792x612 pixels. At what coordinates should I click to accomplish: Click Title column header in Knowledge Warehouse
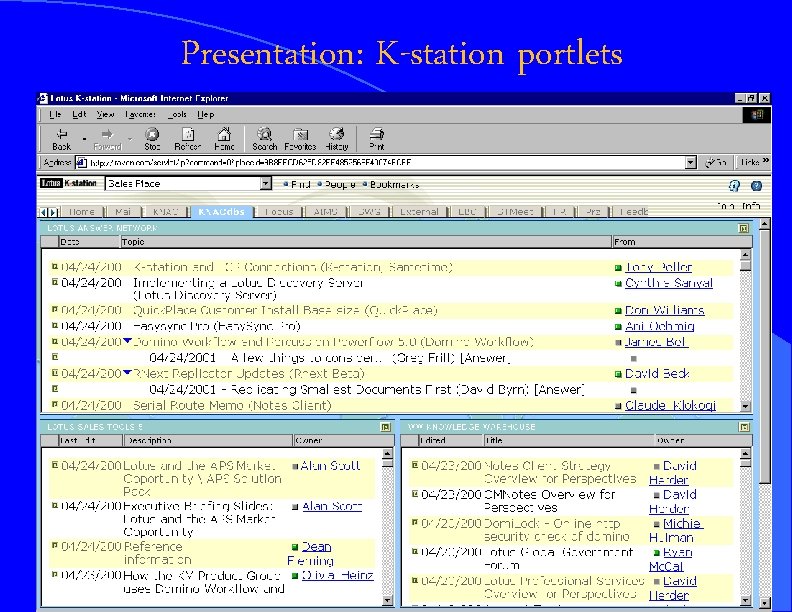[569, 440]
